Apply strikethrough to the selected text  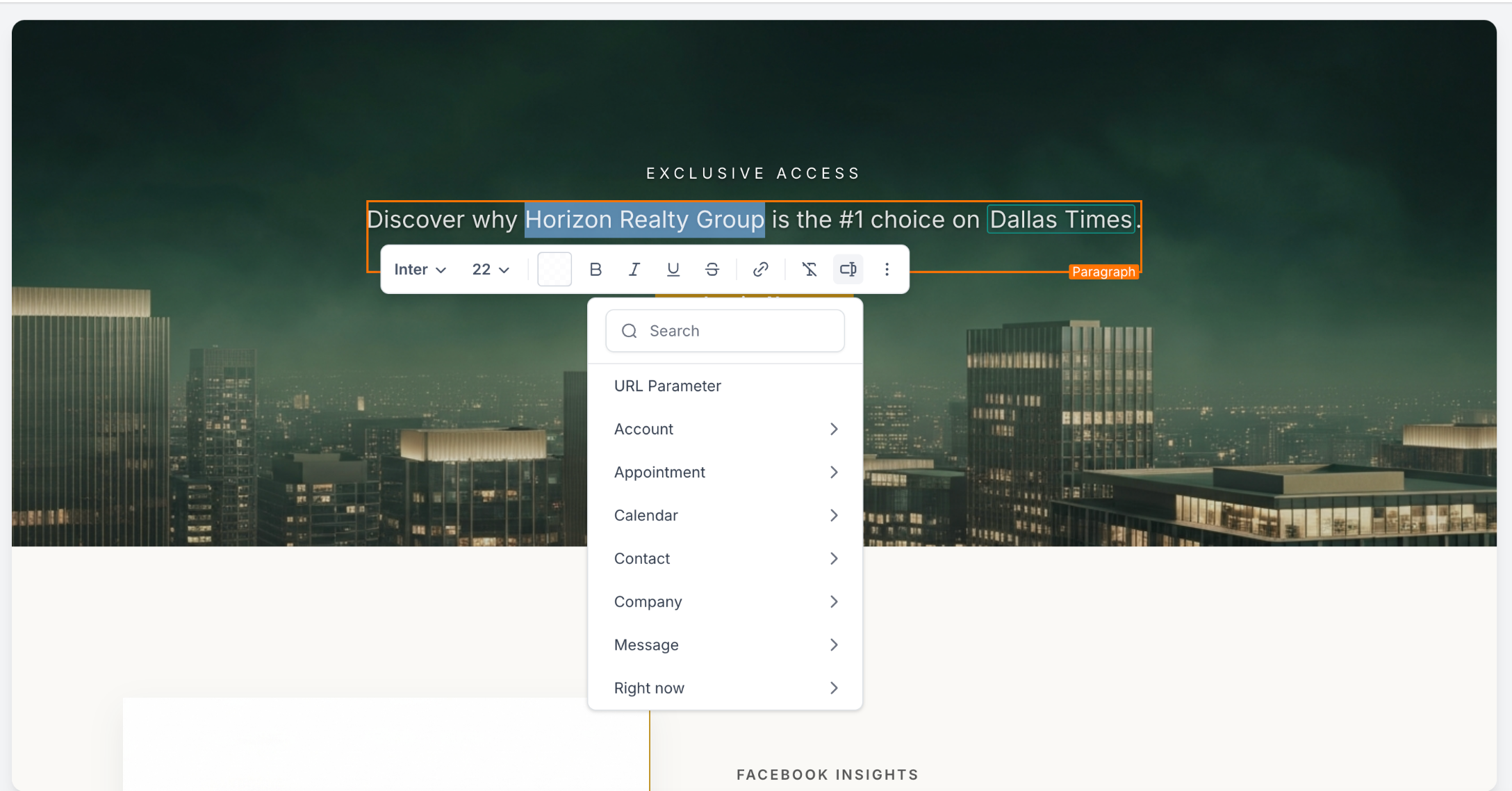(712, 270)
